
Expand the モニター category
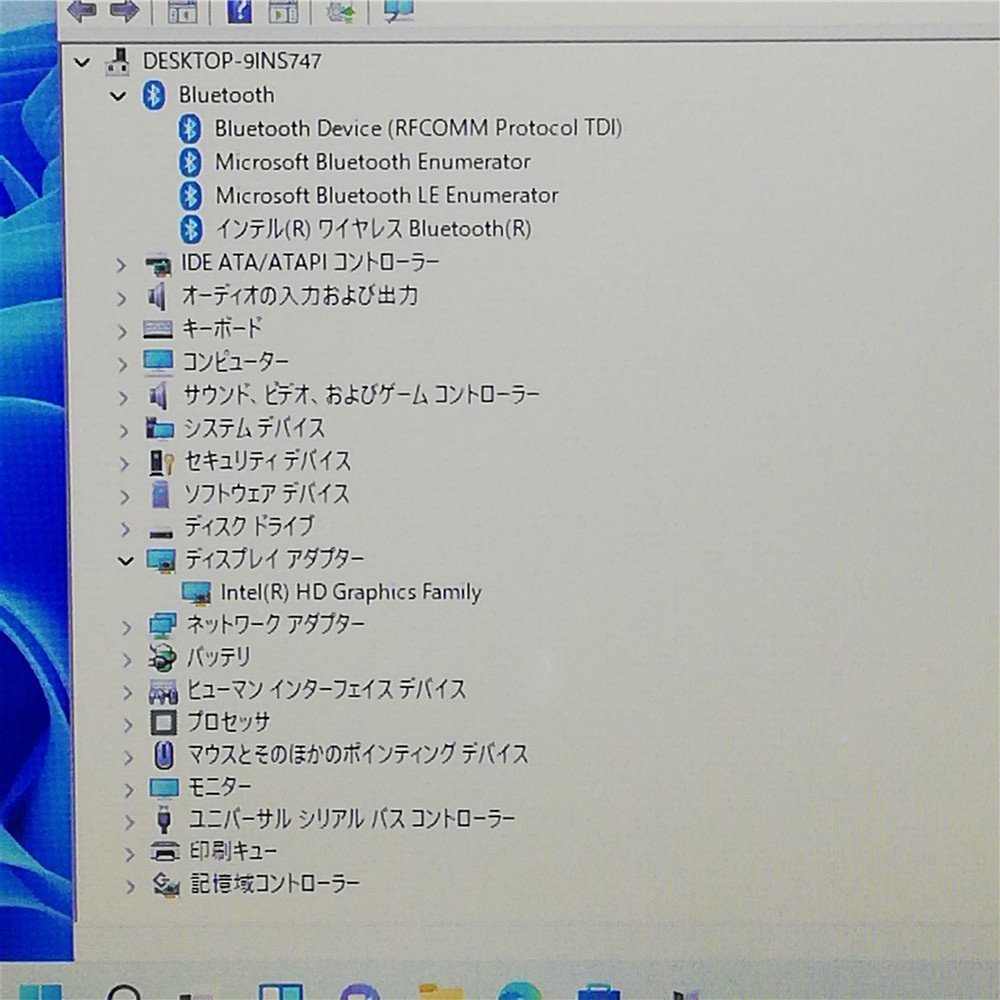coord(129,789)
